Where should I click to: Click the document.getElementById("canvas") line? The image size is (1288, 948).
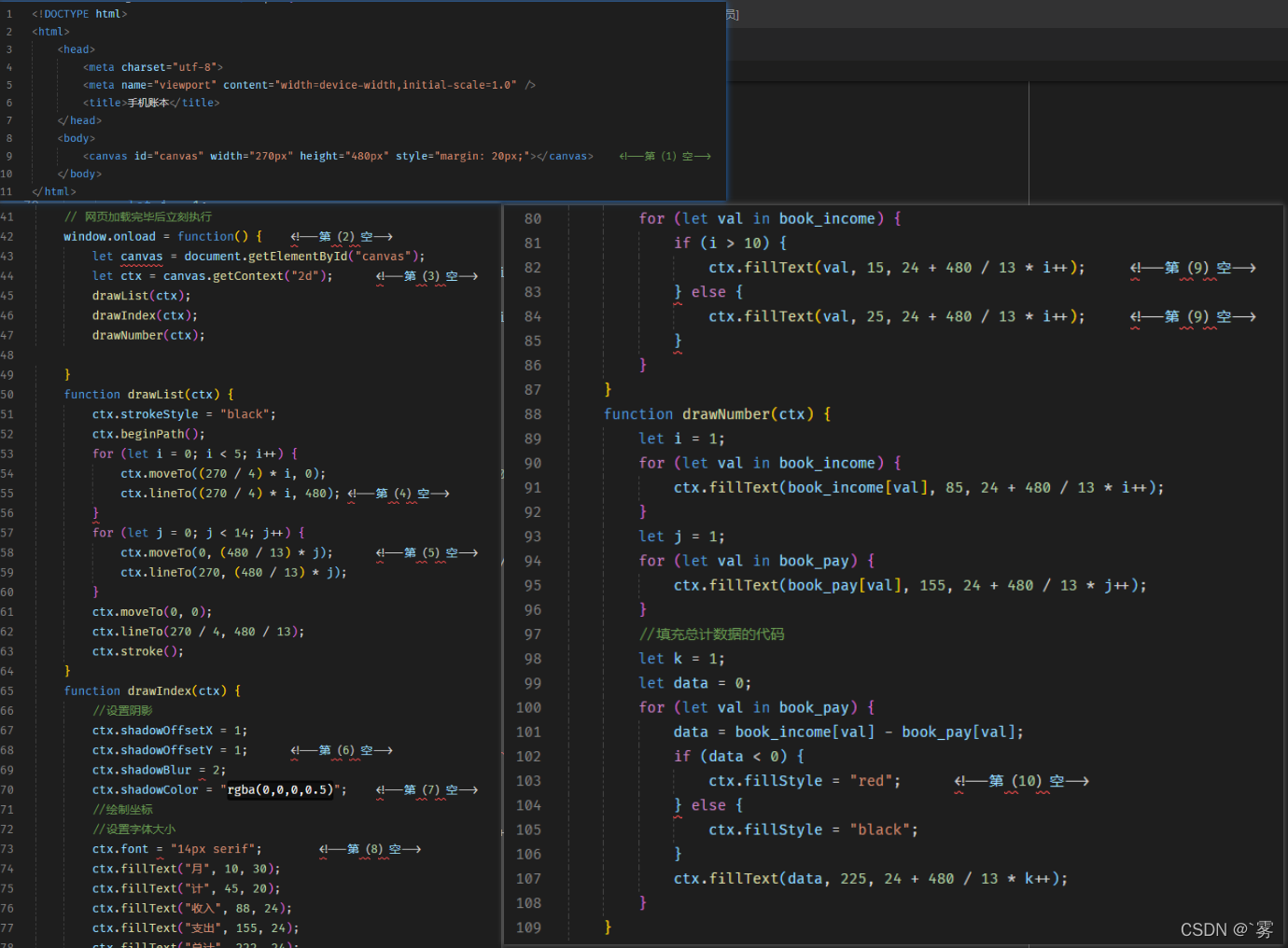pyautogui.click(x=259, y=256)
